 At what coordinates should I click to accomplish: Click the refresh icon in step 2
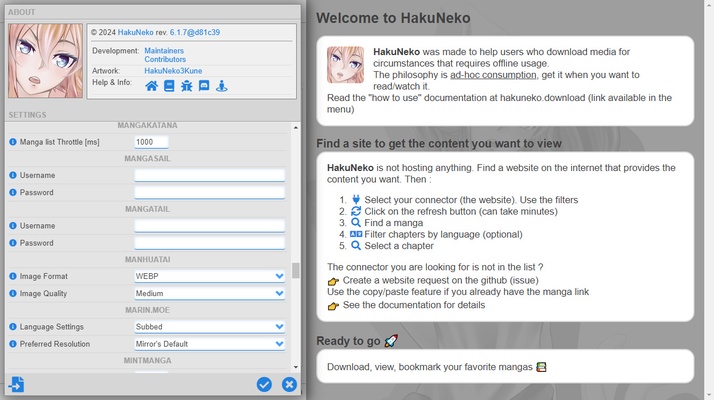pyautogui.click(x=356, y=211)
